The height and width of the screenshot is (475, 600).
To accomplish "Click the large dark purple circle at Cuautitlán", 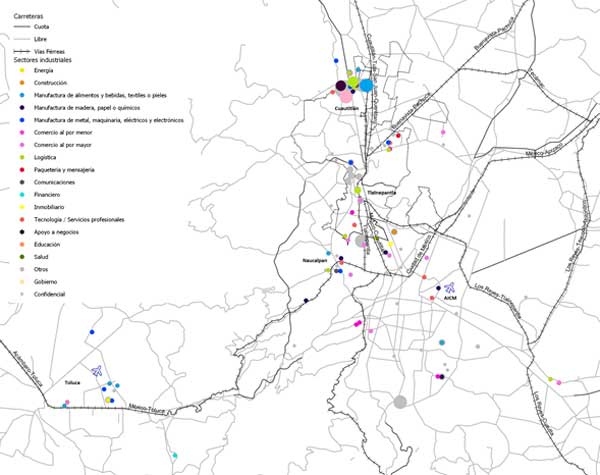I will [x=341, y=86].
